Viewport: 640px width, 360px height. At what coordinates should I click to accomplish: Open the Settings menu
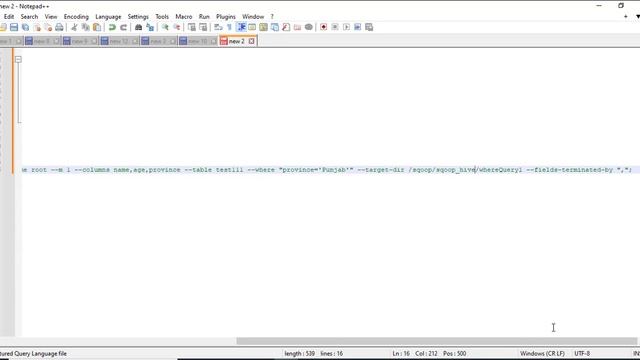point(138,17)
